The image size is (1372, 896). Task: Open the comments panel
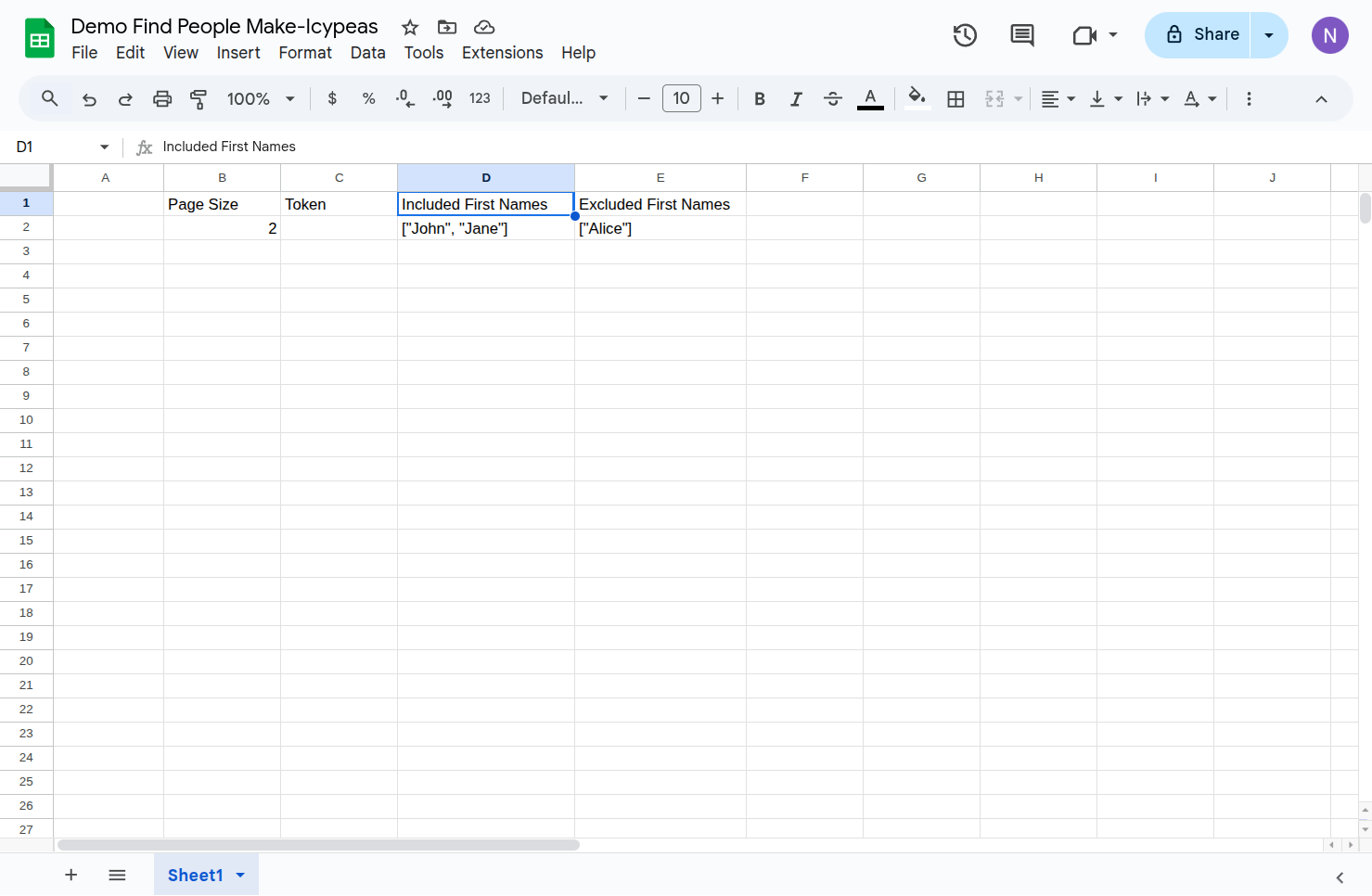point(1022,35)
